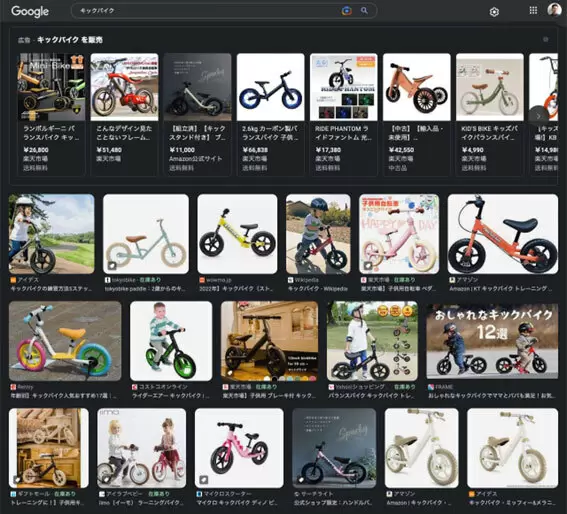Open the beige Miffy bike image from アイデス

pos(512,448)
